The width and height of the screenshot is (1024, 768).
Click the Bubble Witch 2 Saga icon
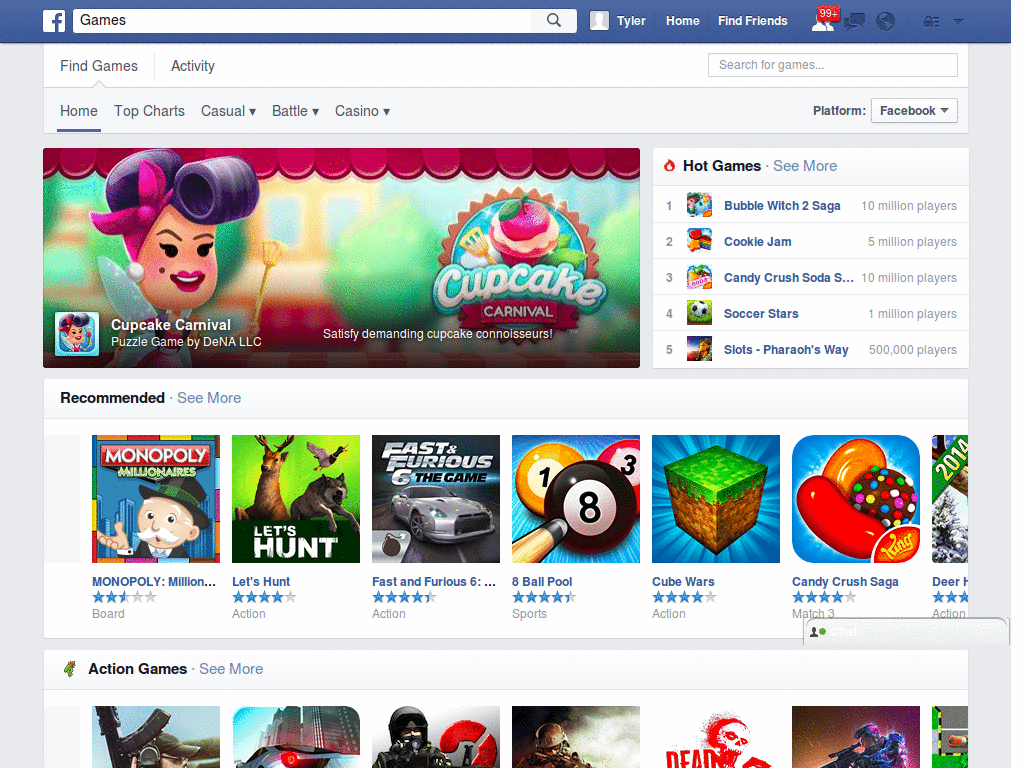click(x=699, y=205)
